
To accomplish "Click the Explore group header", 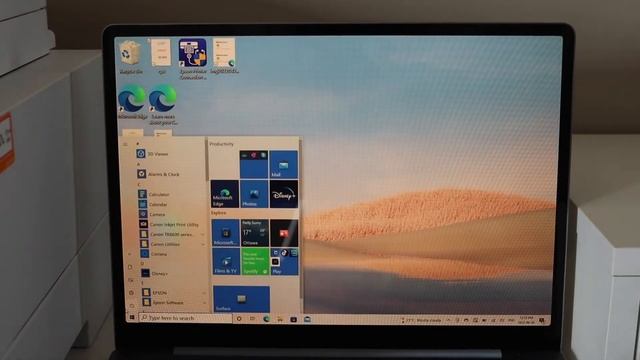I will point(218,213).
